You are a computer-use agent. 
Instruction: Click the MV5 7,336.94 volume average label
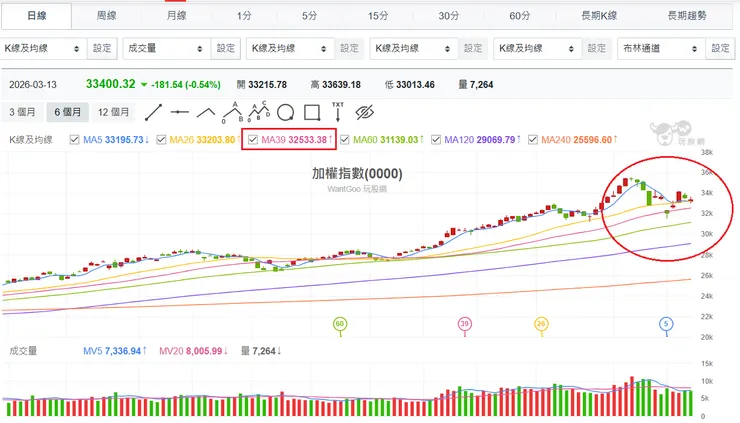(x=115, y=351)
